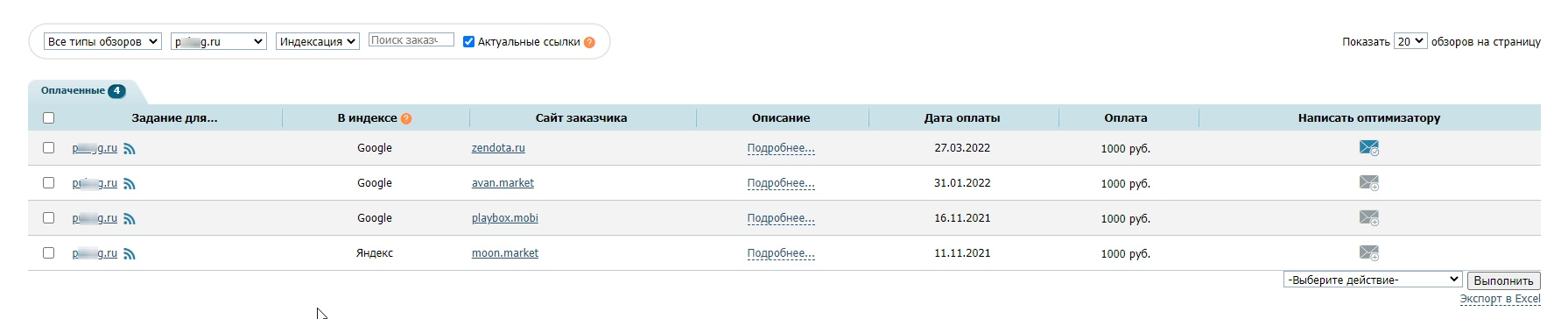Toggle the select-all checkbox in table header
This screenshot has width=1568, height=319.
pos(48,117)
